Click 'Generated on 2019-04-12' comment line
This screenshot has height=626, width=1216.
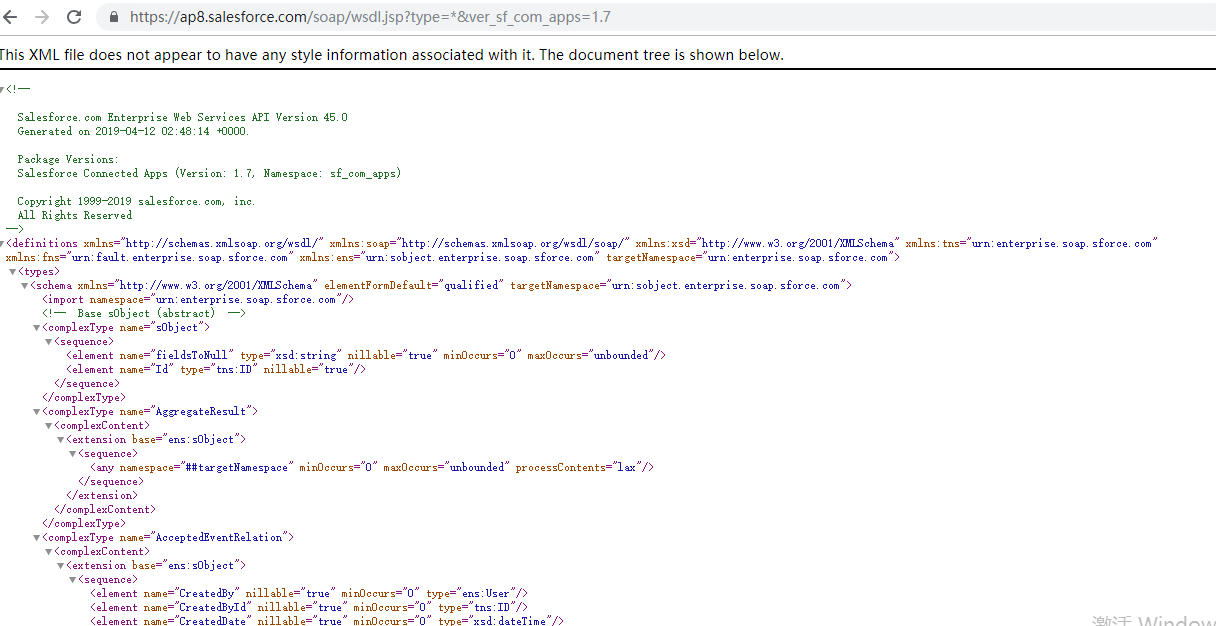[x=133, y=131]
